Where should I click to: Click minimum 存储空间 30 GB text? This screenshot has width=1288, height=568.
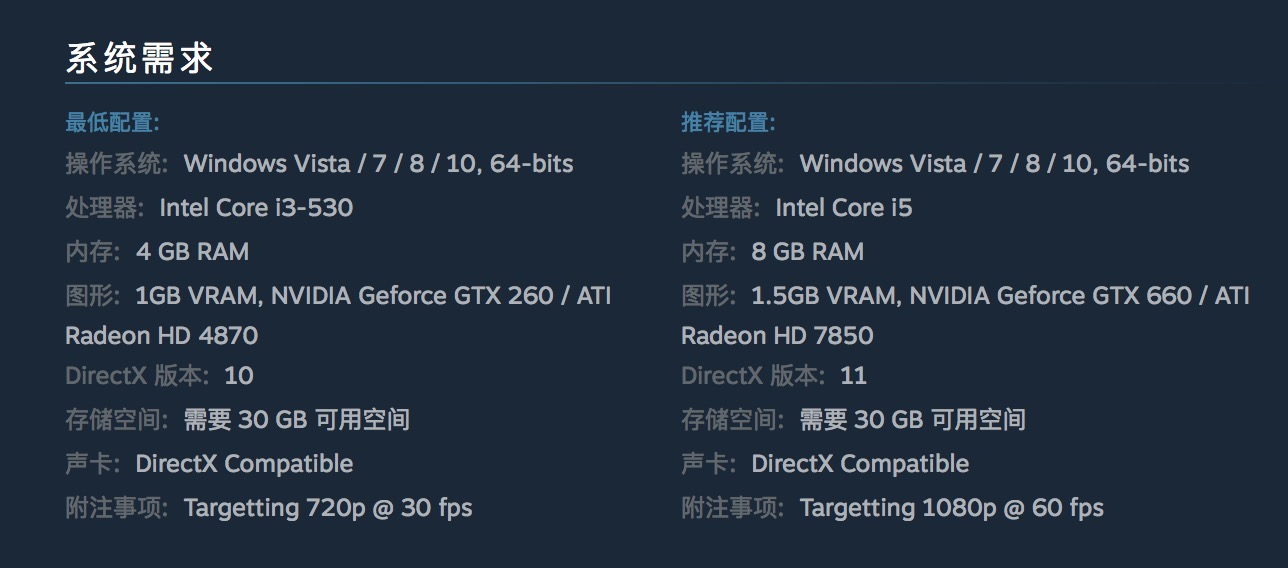point(296,420)
